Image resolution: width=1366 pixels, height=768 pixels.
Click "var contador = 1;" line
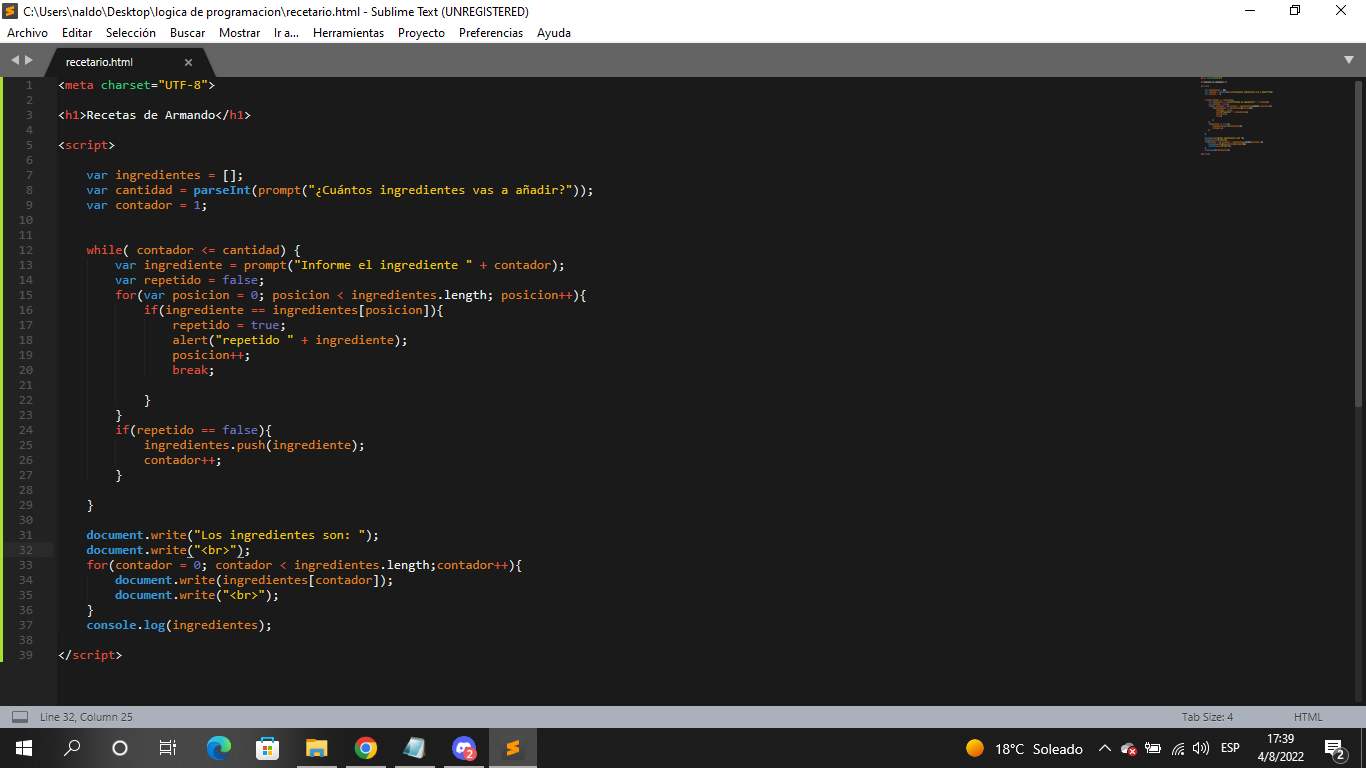[147, 205]
